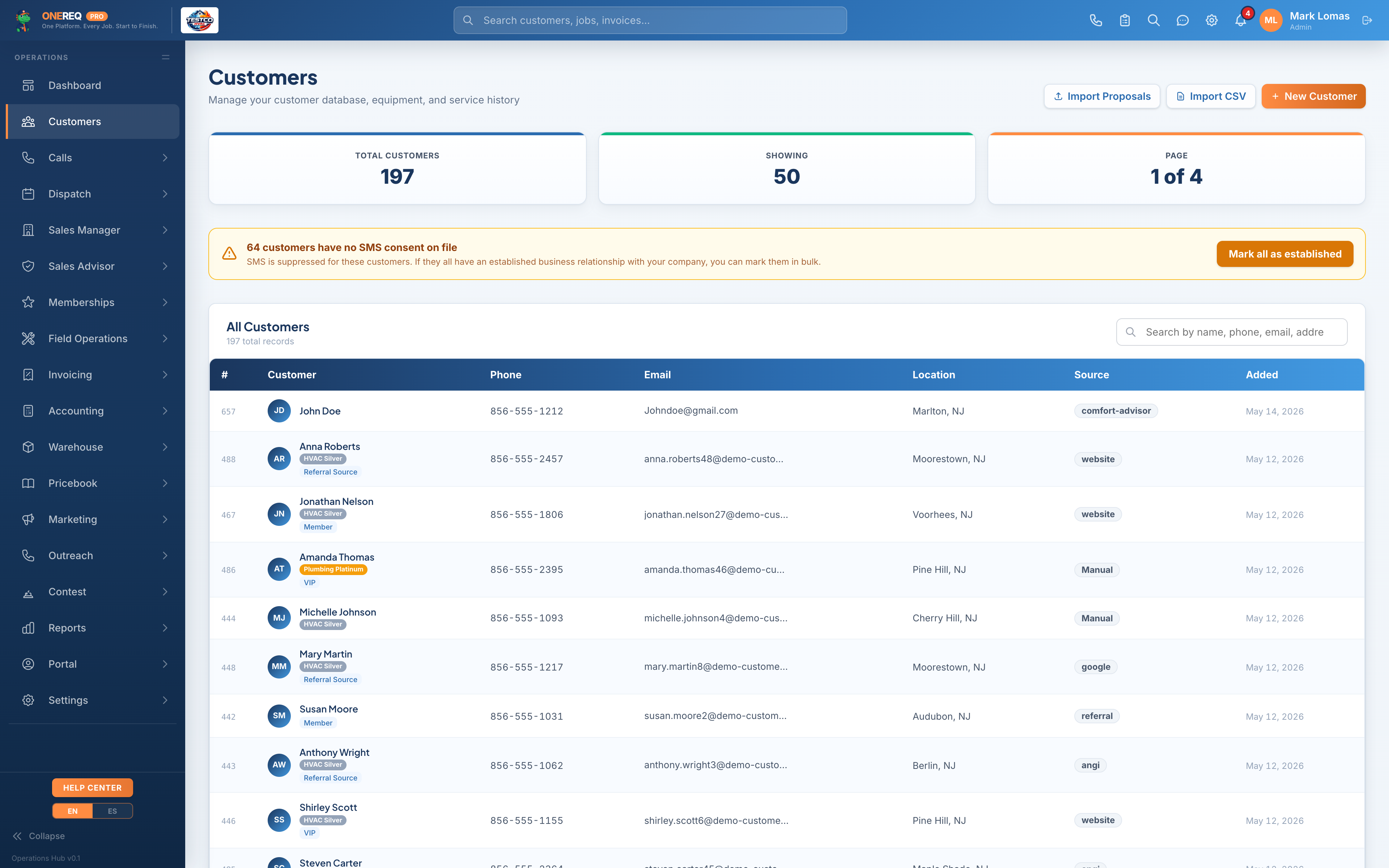Click the Sales Advisor shield icon
The height and width of the screenshot is (868, 1389).
(28, 267)
